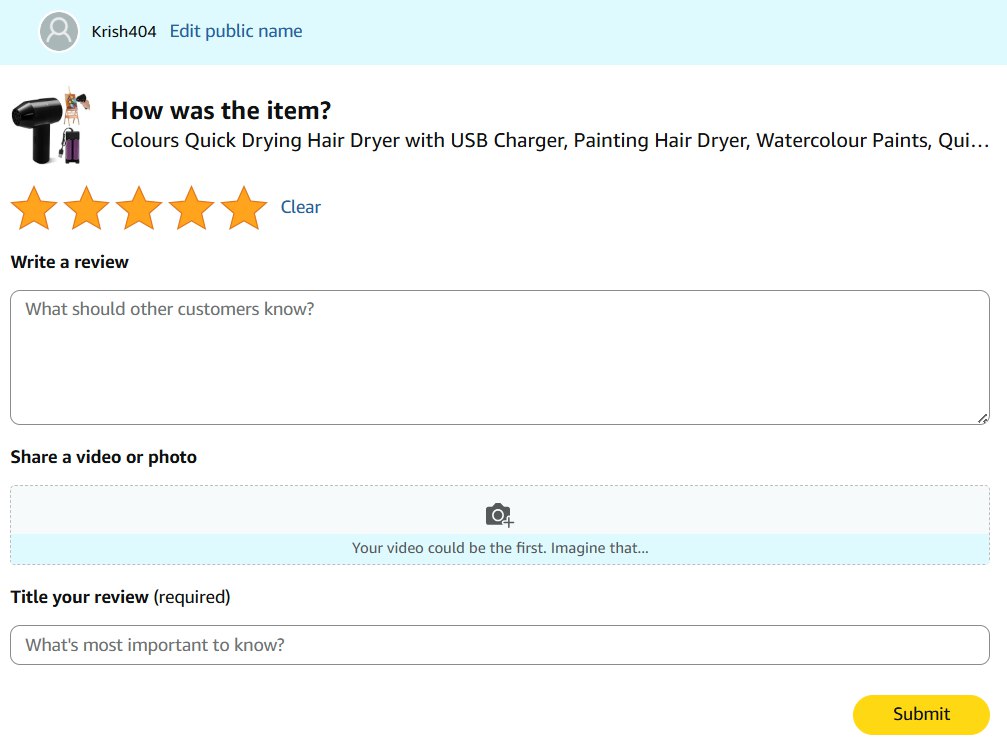Click the Colours Quick Drying Hair Dryer title
1007x747 pixels.
[x=549, y=141]
